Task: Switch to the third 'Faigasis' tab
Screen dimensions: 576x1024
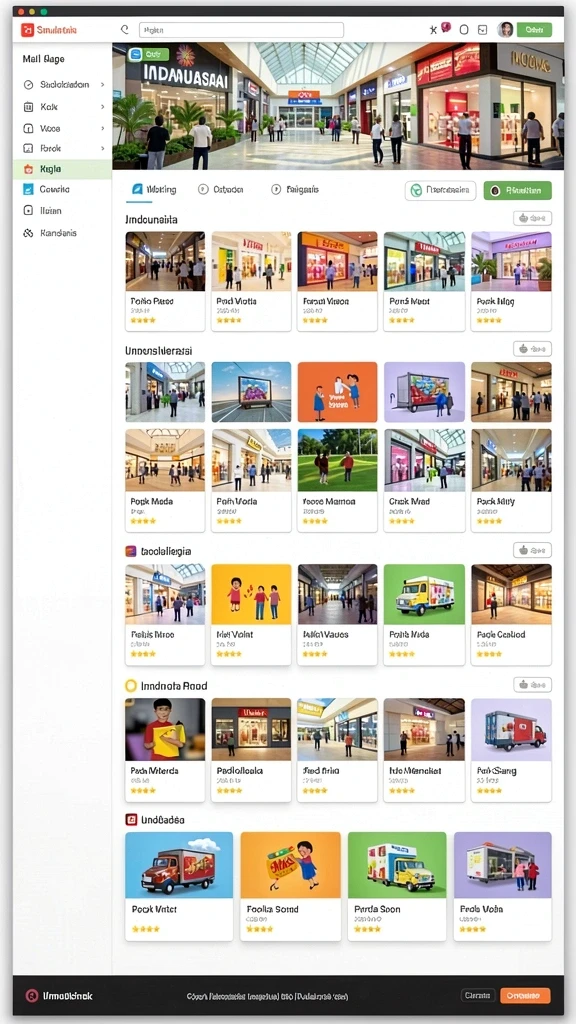Action: point(295,189)
